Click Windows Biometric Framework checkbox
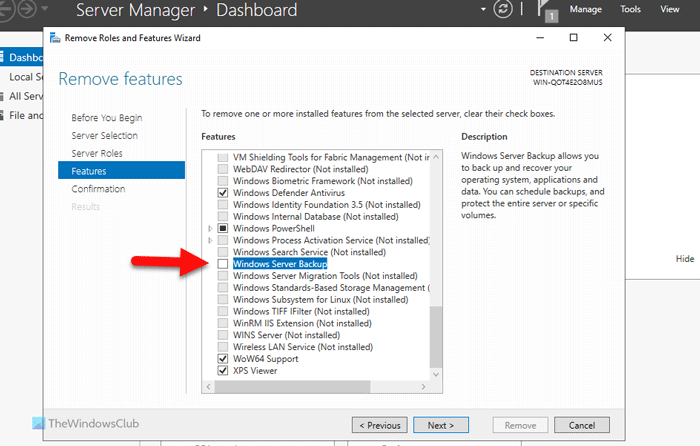 (223, 181)
